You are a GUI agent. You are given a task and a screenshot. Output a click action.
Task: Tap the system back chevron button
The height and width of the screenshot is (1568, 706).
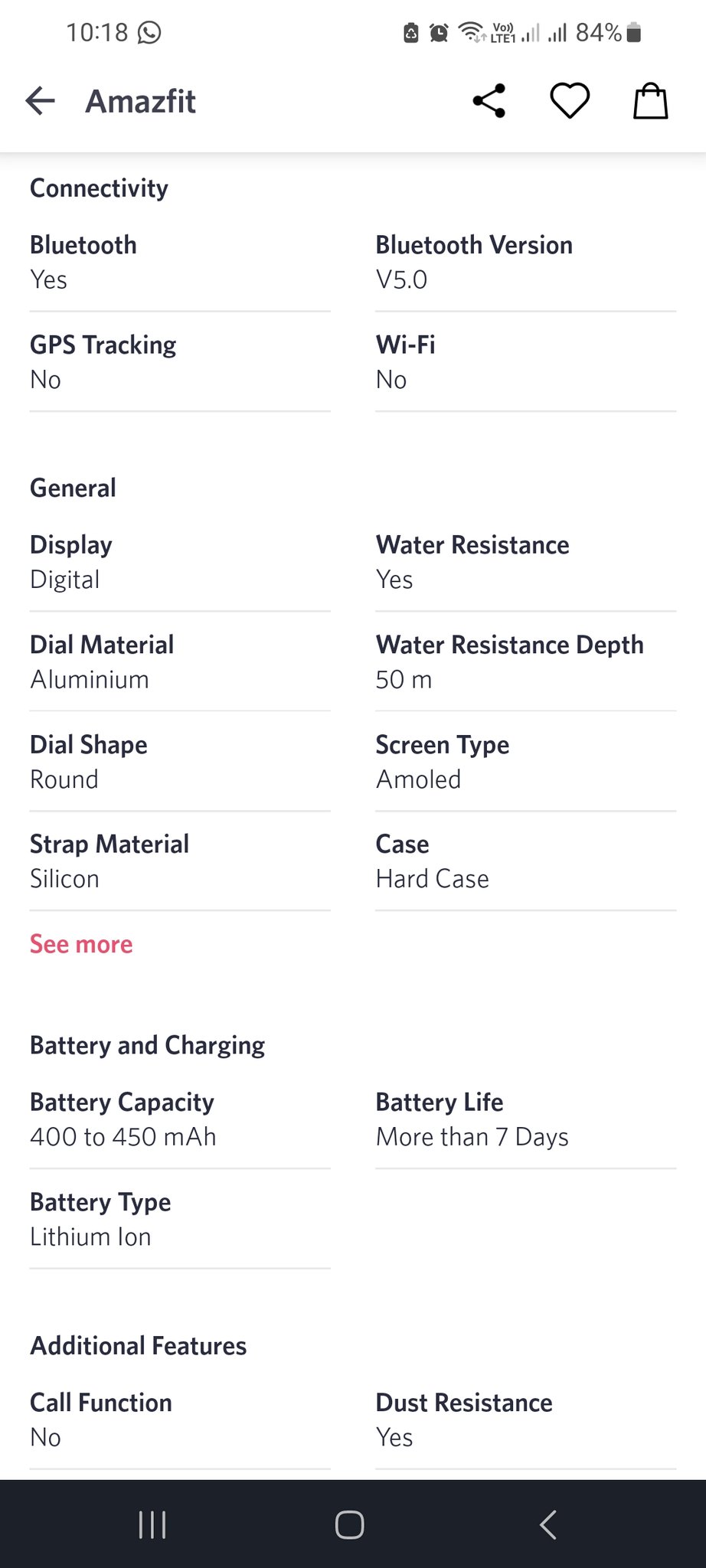click(x=547, y=1524)
